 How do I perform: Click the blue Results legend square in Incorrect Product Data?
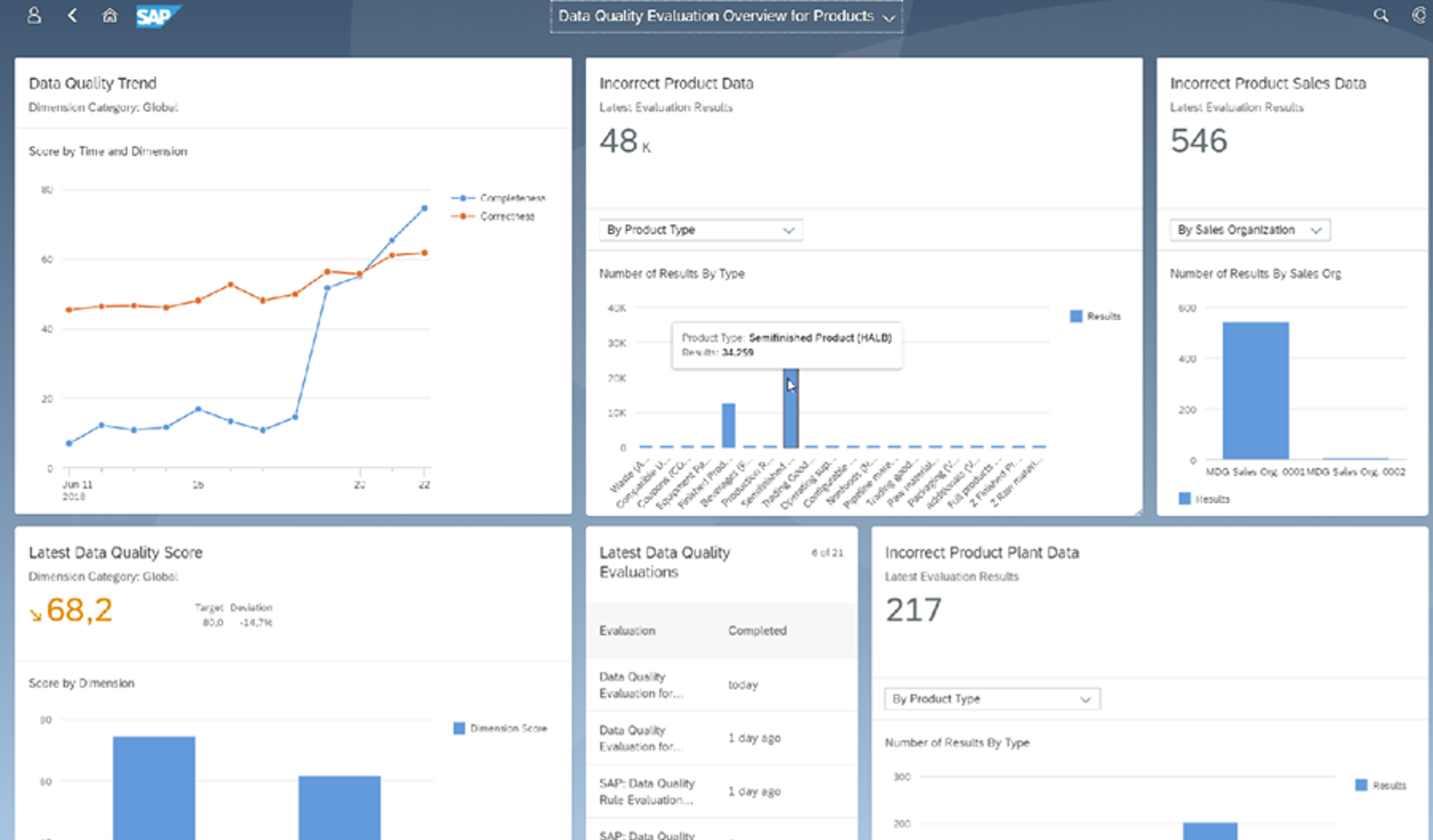coord(1075,315)
